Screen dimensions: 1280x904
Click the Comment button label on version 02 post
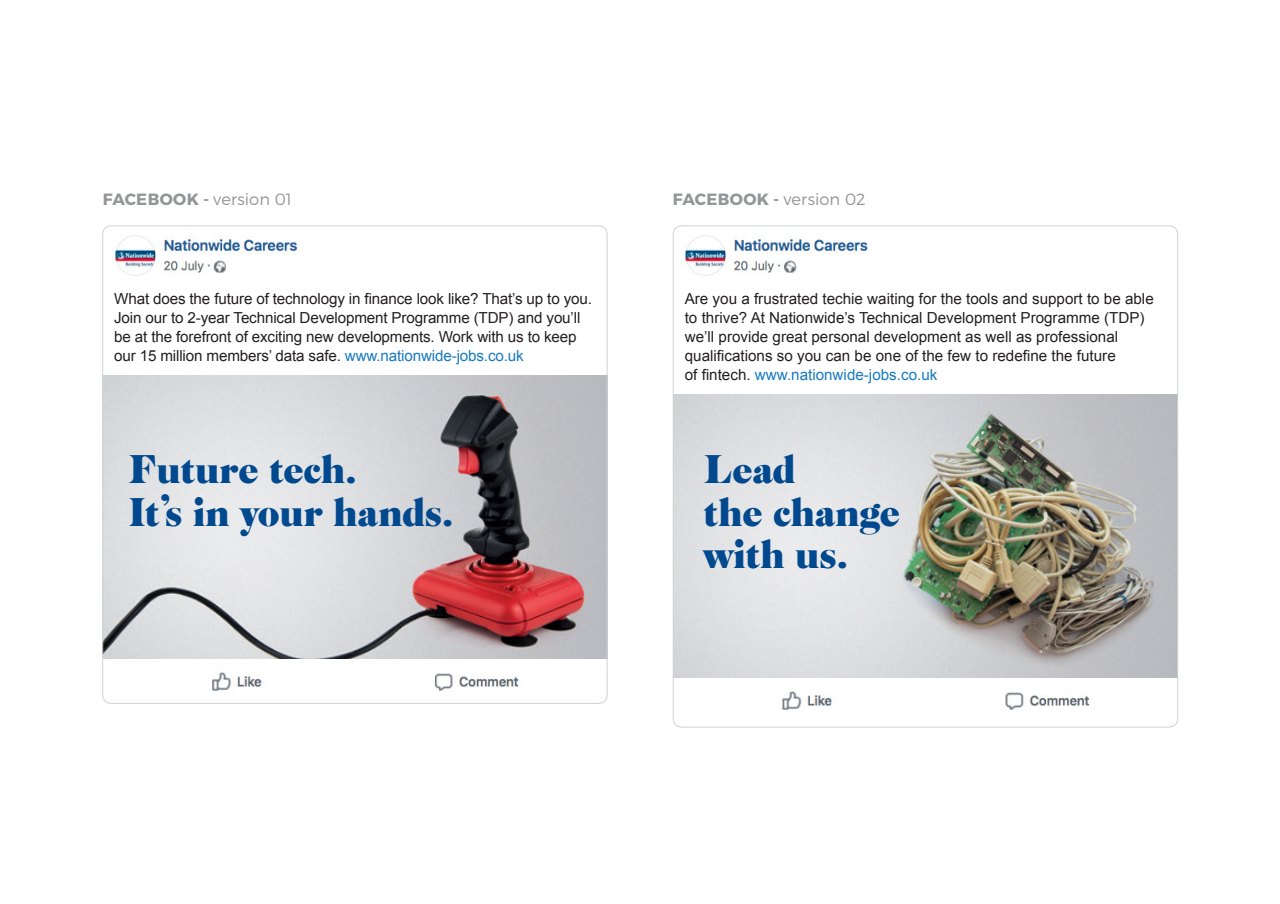pos(1059,701)
